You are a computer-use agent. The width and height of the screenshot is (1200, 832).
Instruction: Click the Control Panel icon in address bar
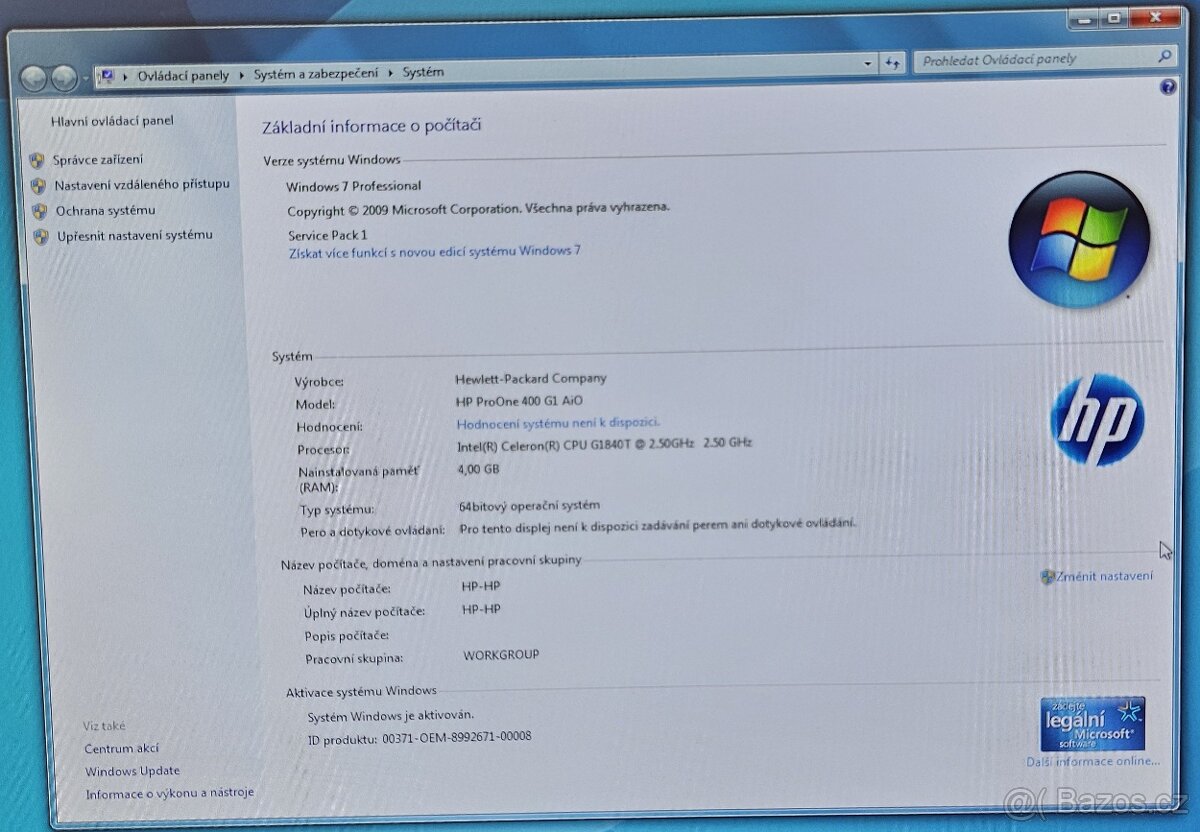tap(106, 75)
